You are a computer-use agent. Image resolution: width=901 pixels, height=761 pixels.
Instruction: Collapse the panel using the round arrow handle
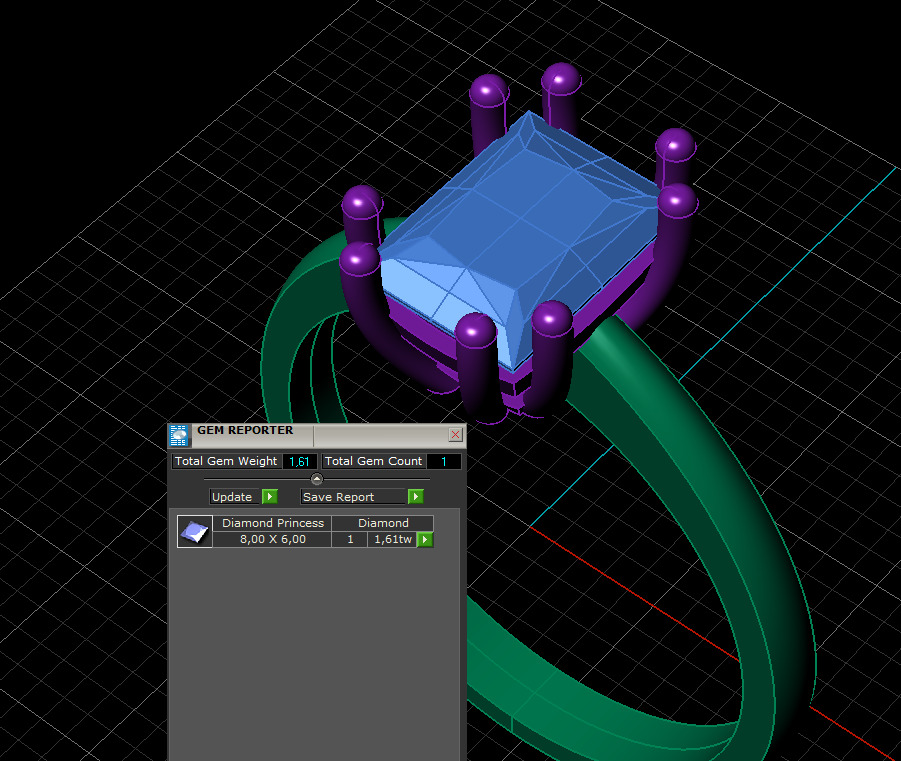pyautogui.click(x=317, y=478)
